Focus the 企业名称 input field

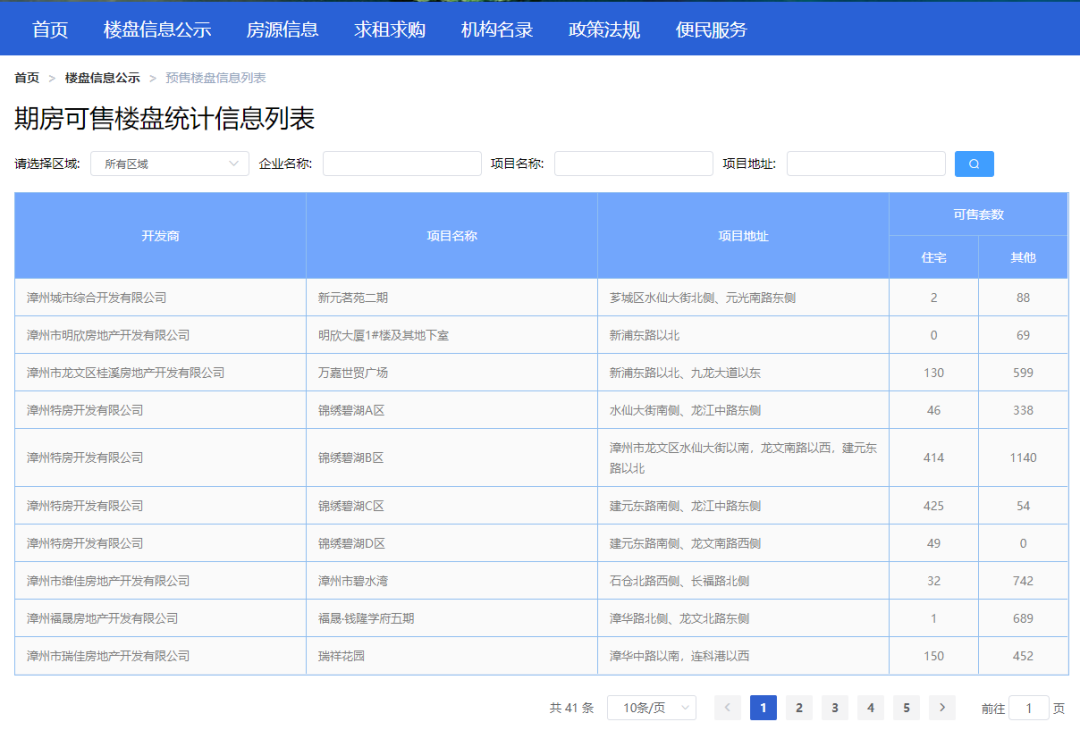point(402,164)
